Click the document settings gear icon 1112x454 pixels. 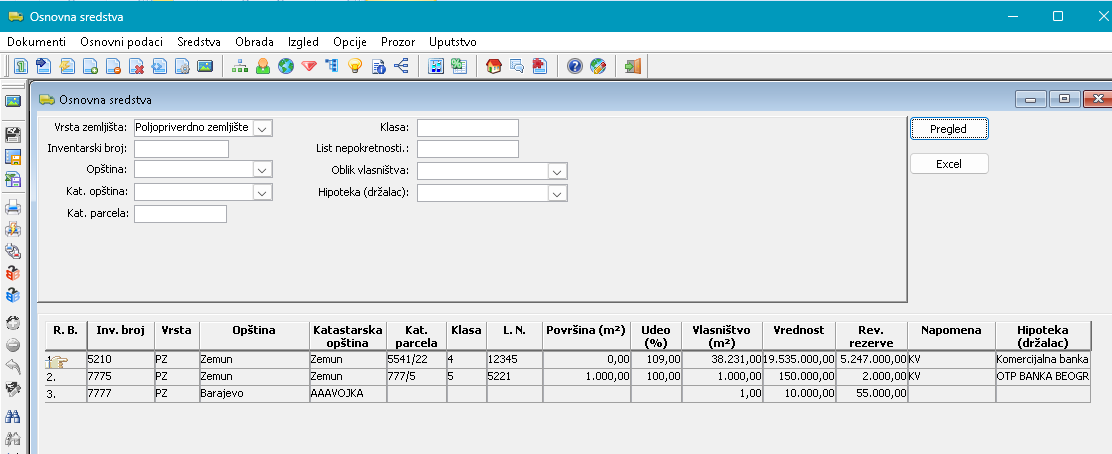click(182, 67)
